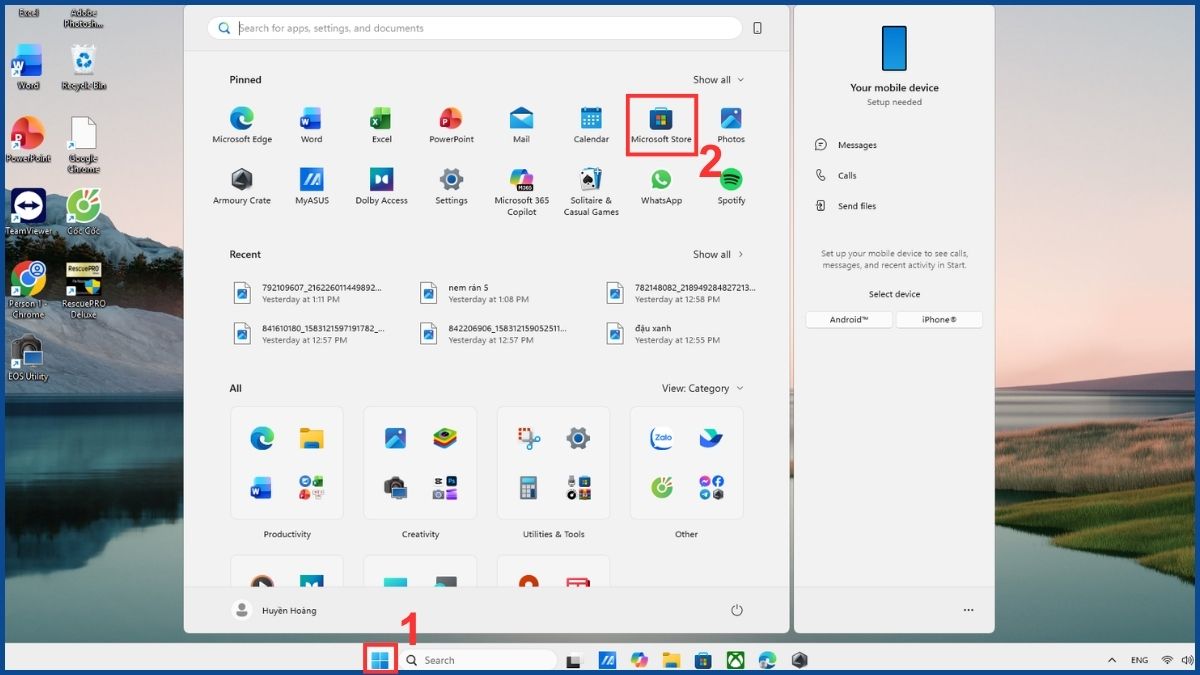Screen dimensions: 1200x675
Task: Open Edge in the Productivity group
Action: (262, 438)
